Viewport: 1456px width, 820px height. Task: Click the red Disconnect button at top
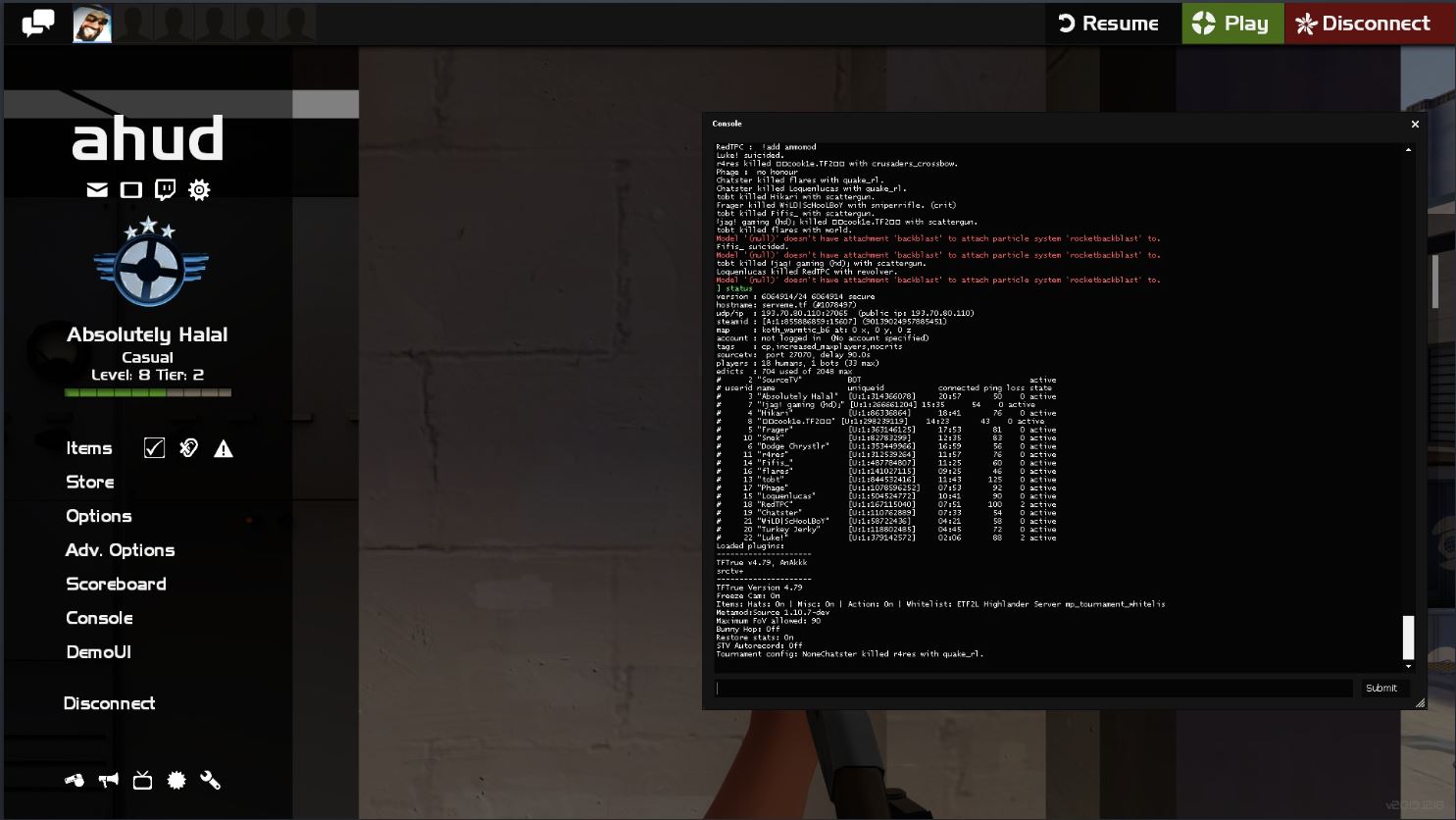click(1364, 24)
